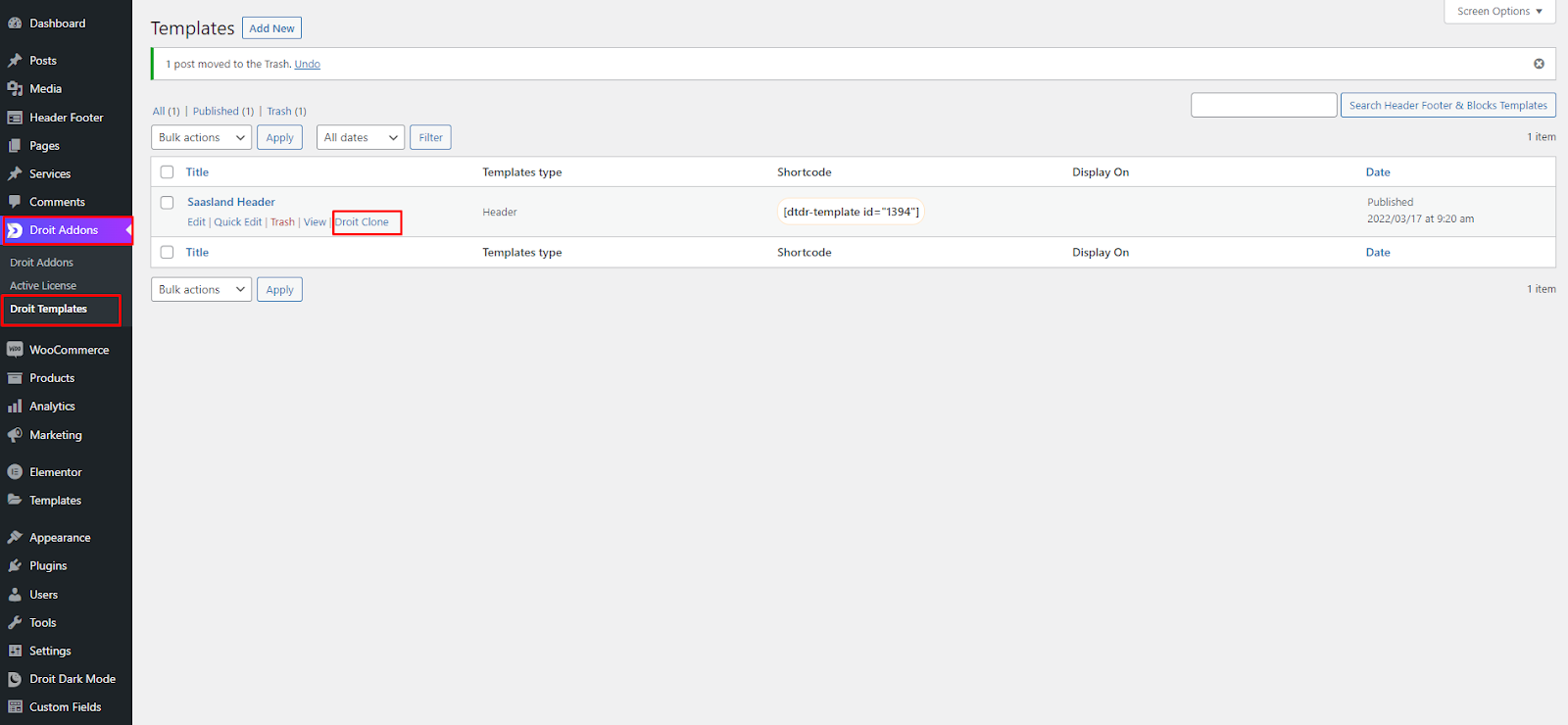Move Saasland Header to Trash

tap(282, 222)
